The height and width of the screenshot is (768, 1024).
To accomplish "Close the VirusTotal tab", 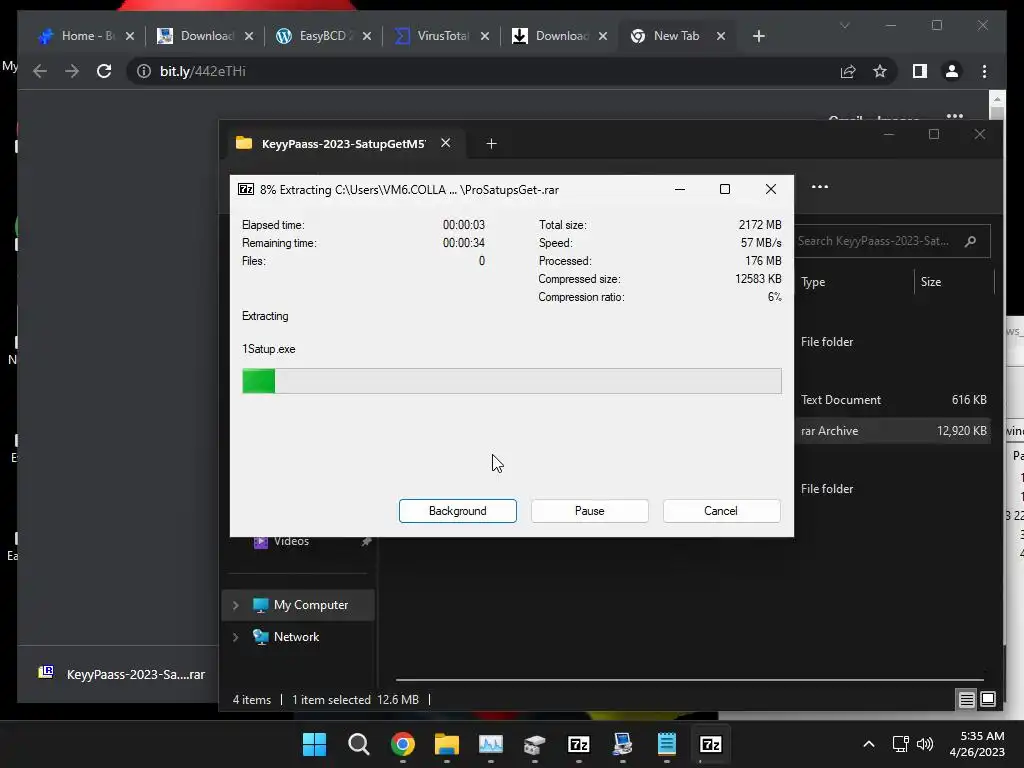I will click(x=485, y=36).
